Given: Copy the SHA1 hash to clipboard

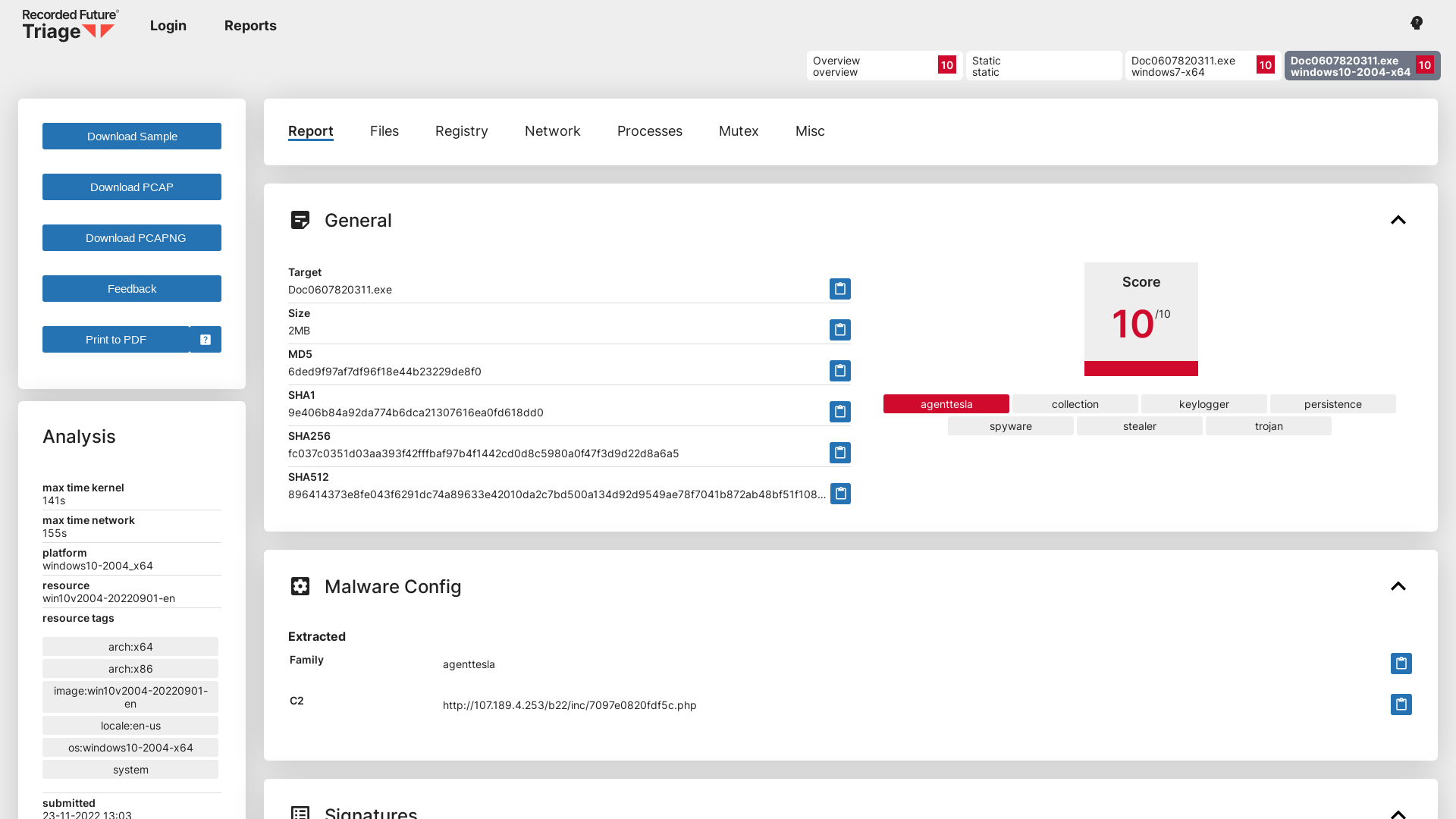Looking at the screenshot, I should [x=839, y=412].
